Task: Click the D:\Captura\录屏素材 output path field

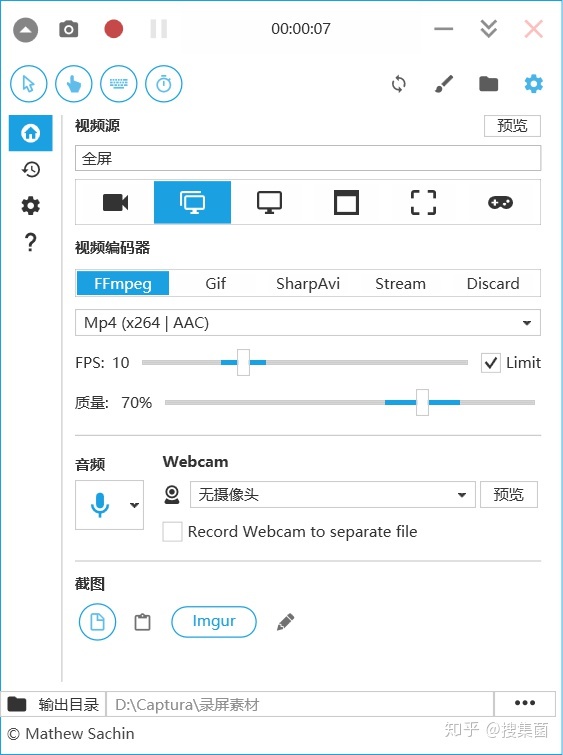Action: [x=300, y=704]
